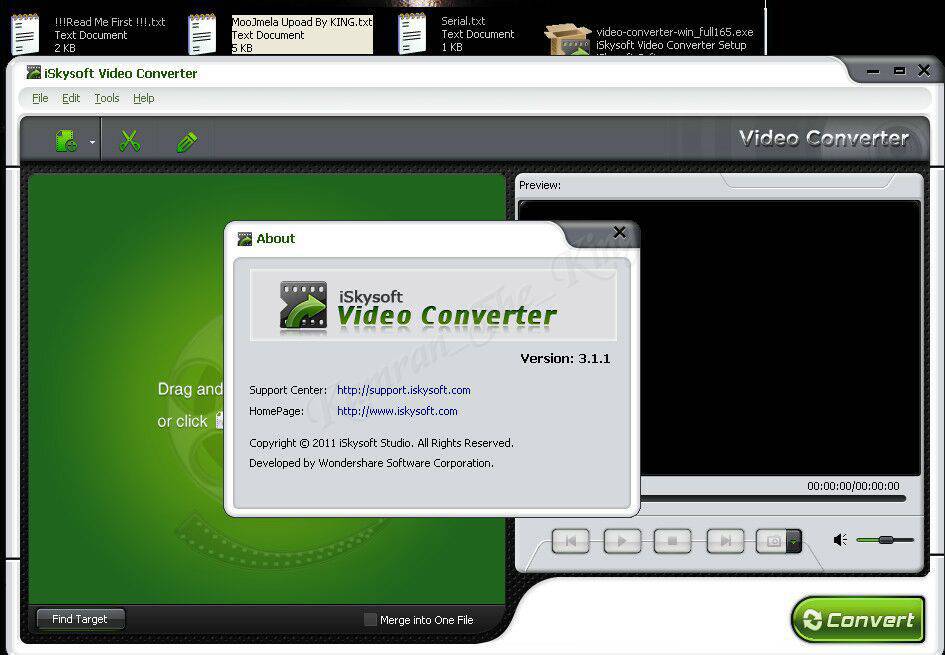The width and height of the screenshot is (945, 655).
Task: Open the File menu
Action: pyautogui.click(x=40, y=98)
